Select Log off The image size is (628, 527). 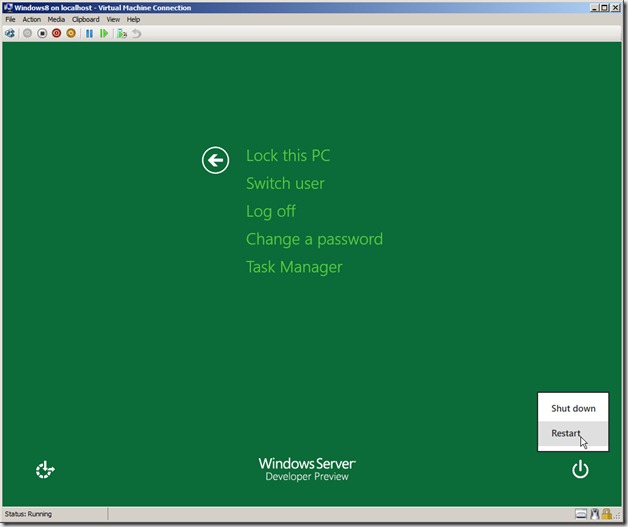pos(271,211)
